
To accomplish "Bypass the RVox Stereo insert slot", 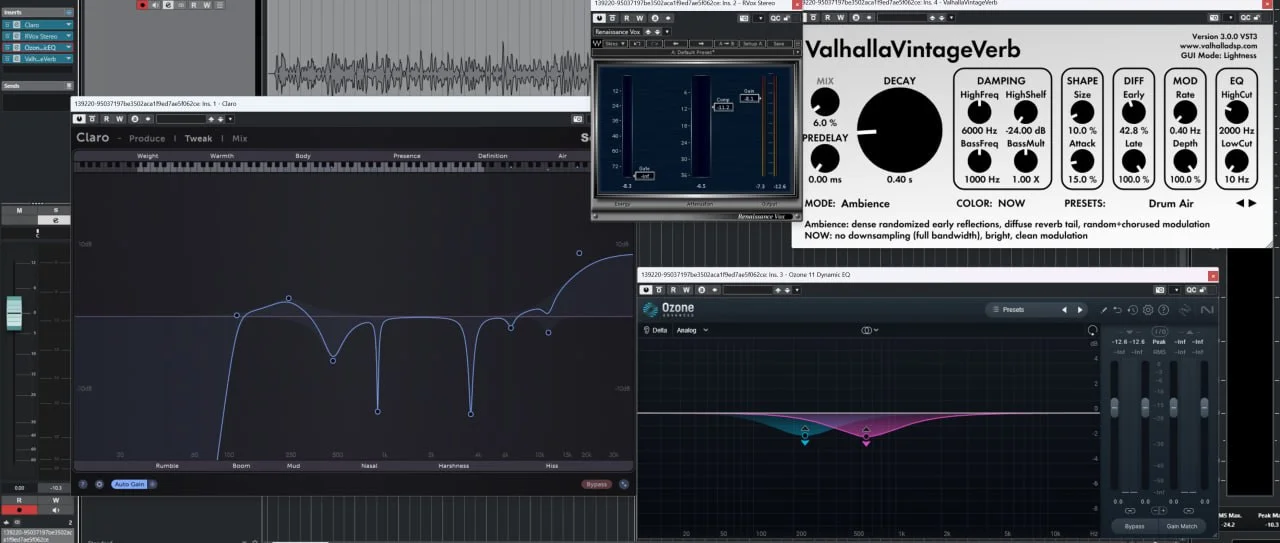I will (7, 36).
